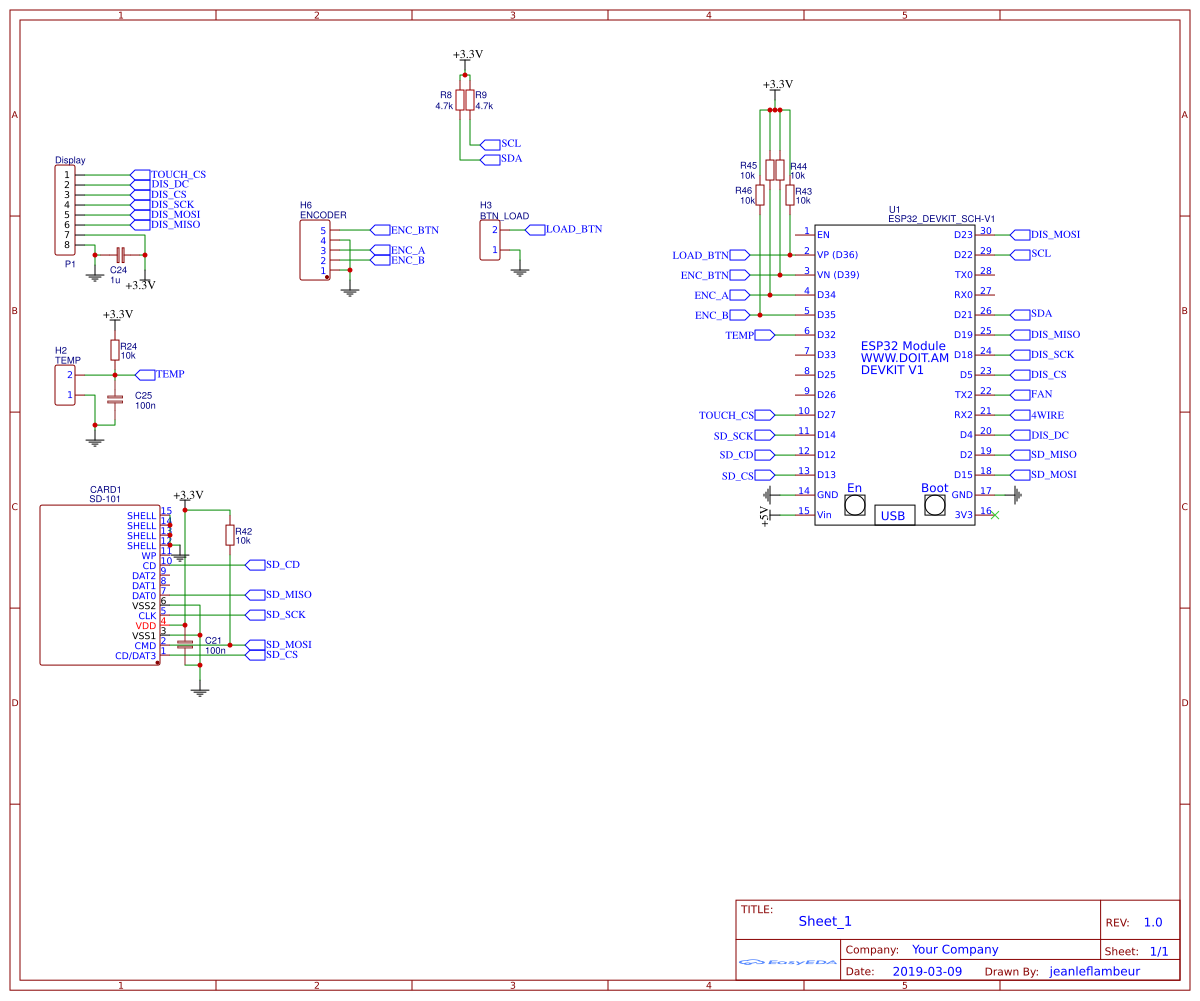Click the Sheet_1 title text field

pos(827,921)
